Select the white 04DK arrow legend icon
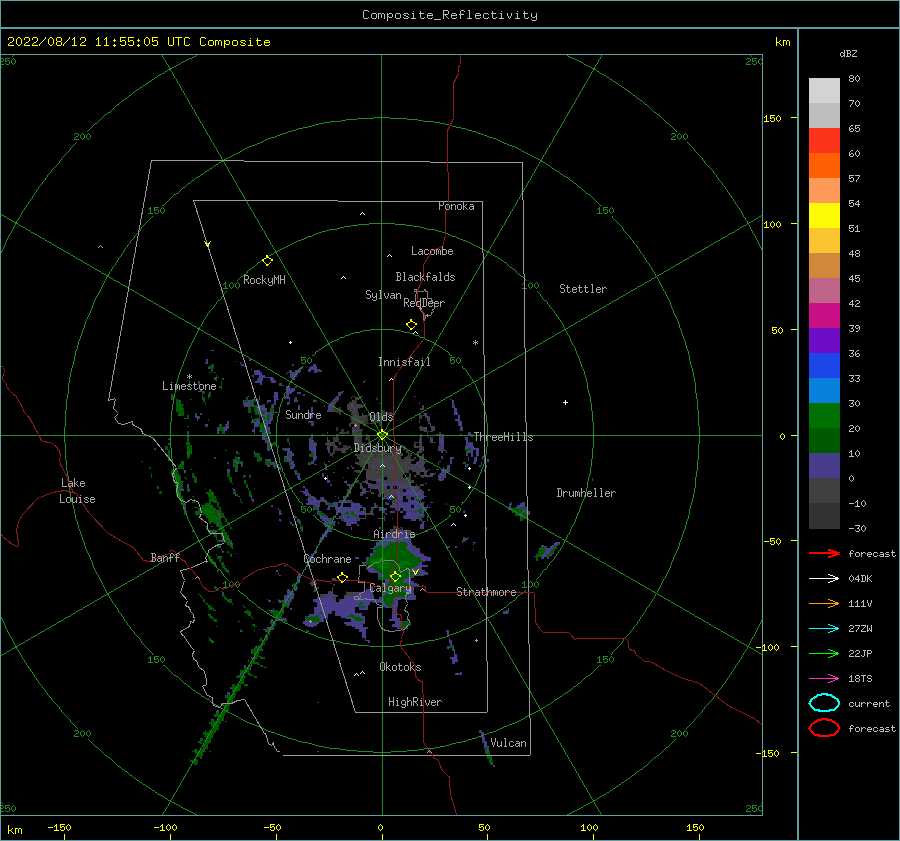Image resolution: width=900 pixels, height=841 pixels. [x=824, y=578]
